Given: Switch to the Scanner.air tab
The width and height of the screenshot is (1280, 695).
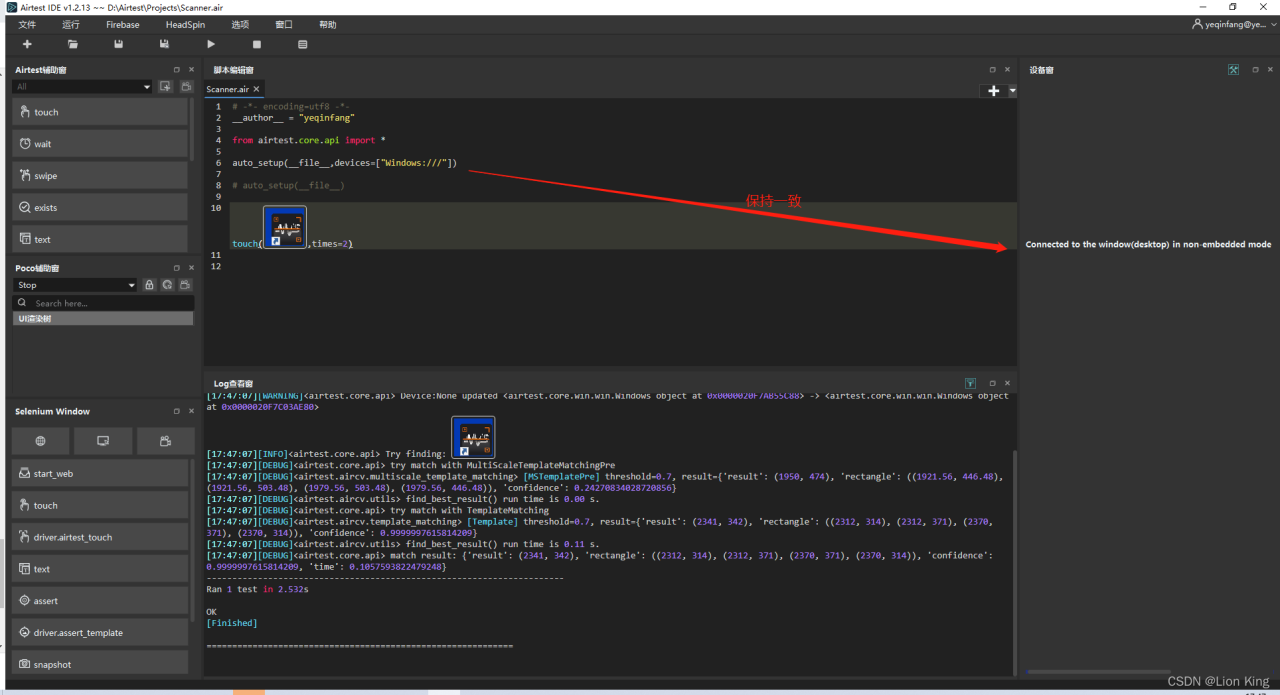Looking at the screenshot, I should pos(228,89).
